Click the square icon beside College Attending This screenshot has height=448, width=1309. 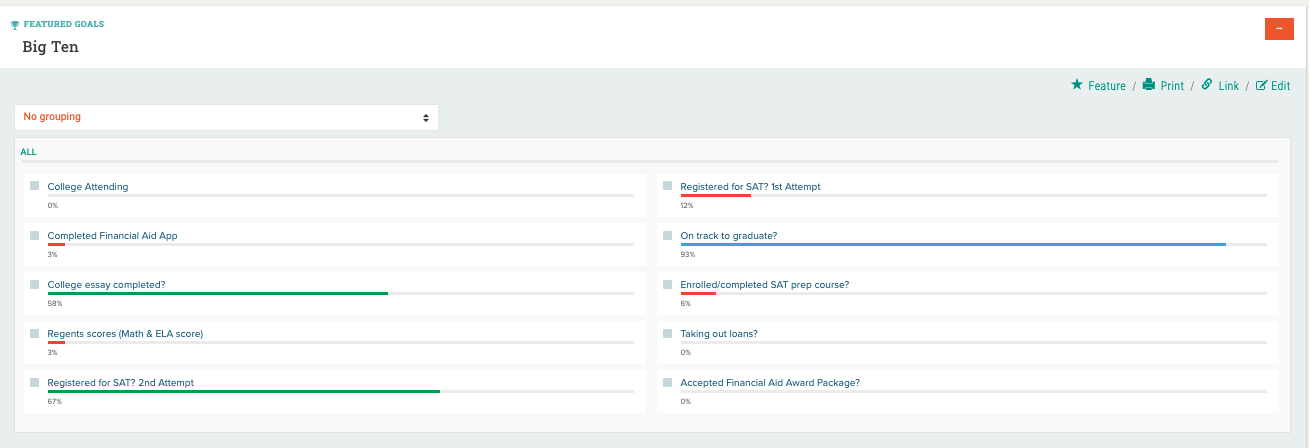pyautogui.click(x=35, y=186)
